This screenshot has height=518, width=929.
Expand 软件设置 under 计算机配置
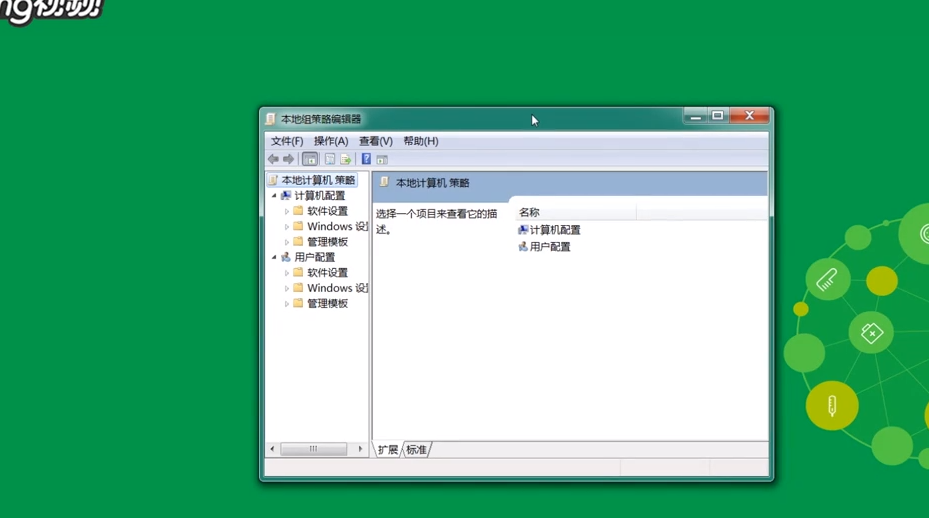pos(287,211)
